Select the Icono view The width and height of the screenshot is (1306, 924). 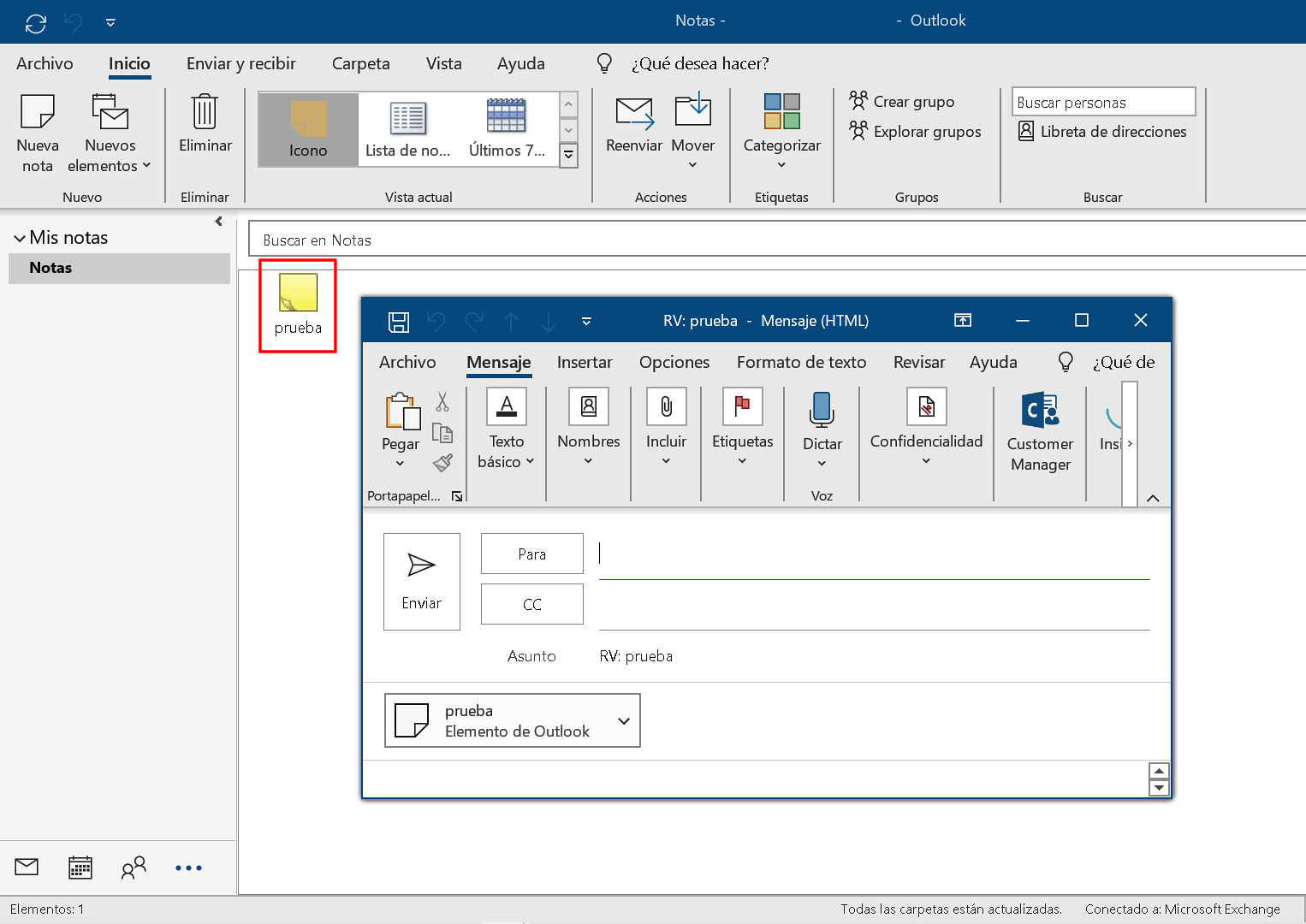(308, 129)
